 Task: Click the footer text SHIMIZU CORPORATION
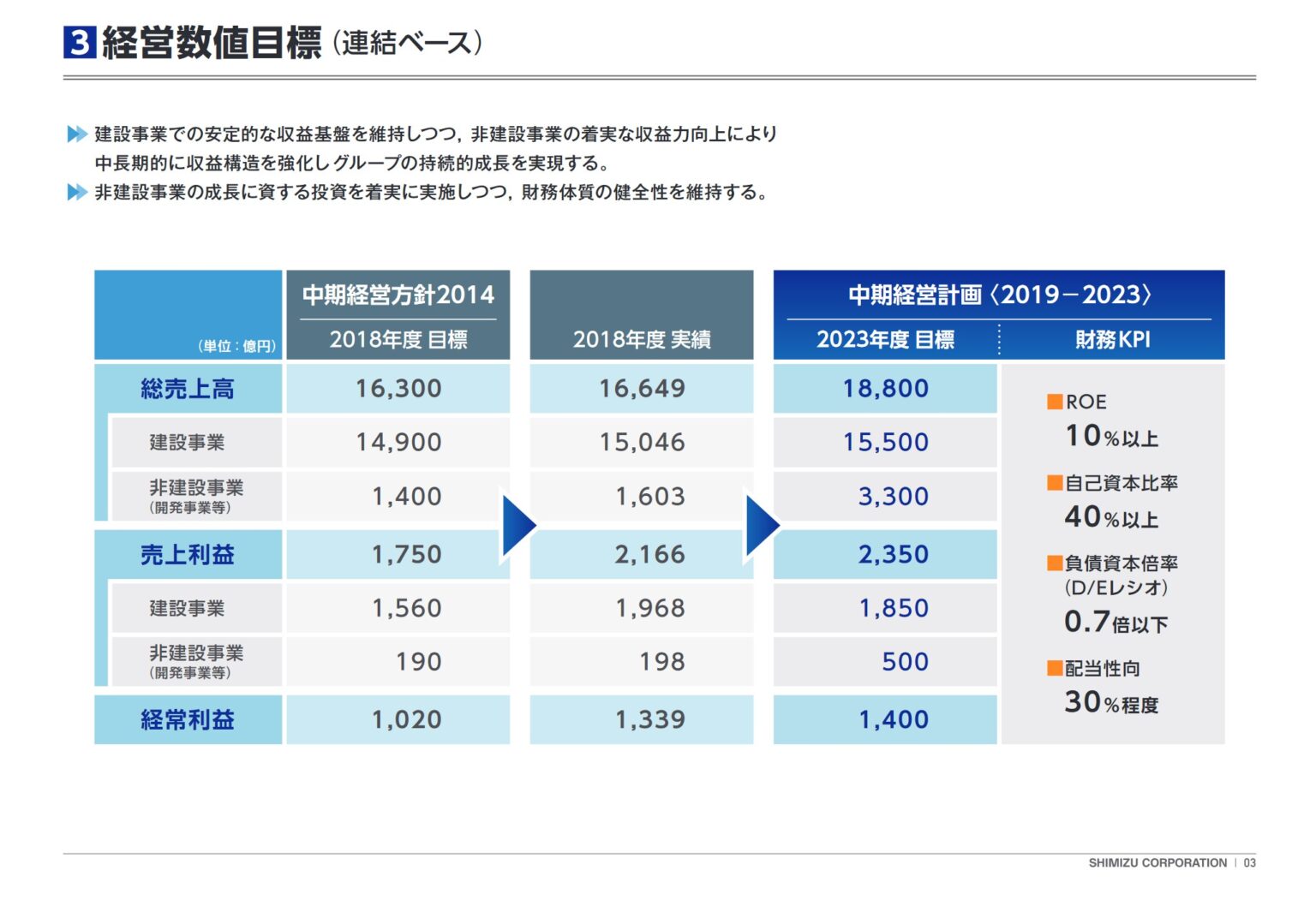[x=1157, y=863]
